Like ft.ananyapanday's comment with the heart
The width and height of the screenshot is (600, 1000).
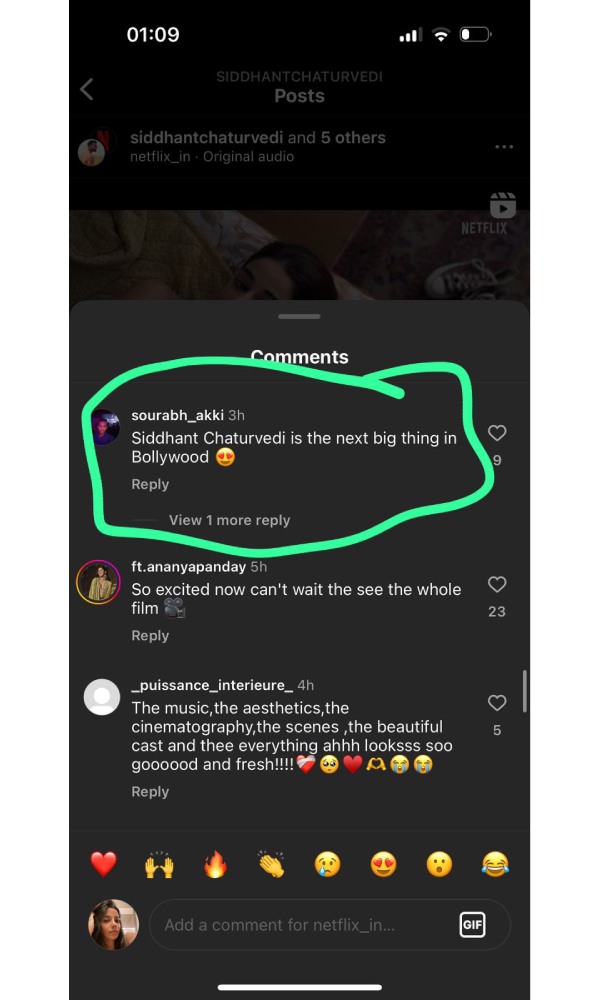click(497, 584)
